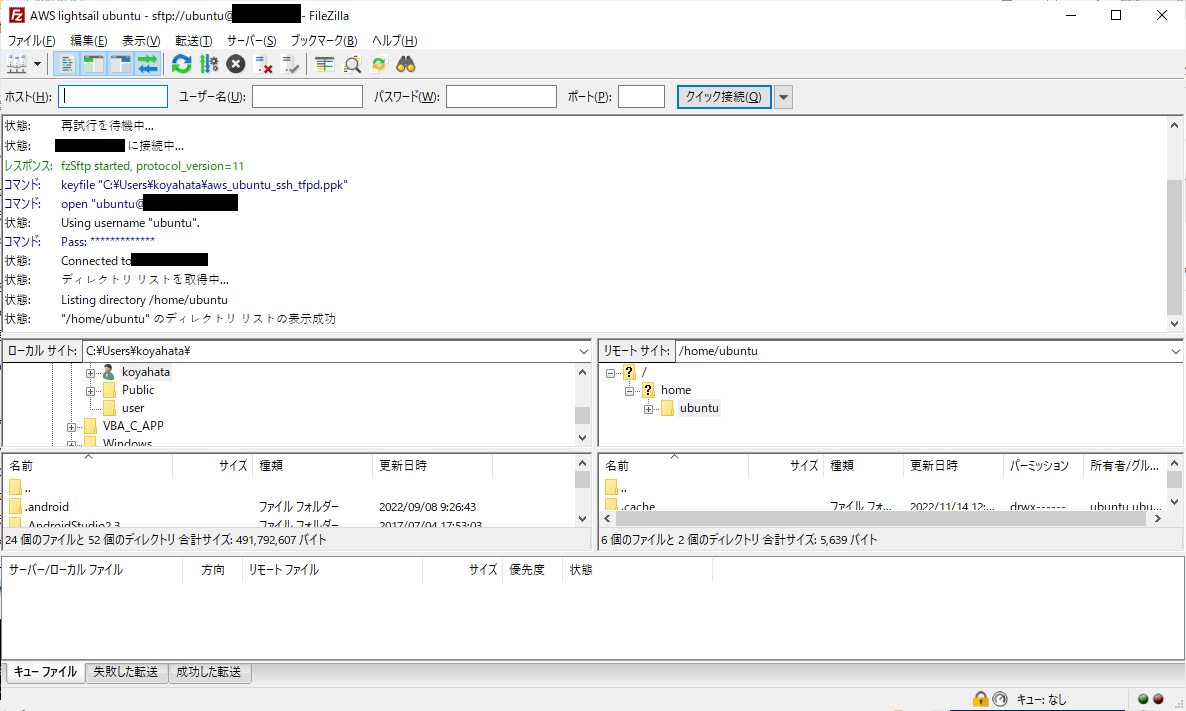Viewport: 1186px width, 711px height.
Task: Open the Site Manager
Action: [x=17, y=64]
